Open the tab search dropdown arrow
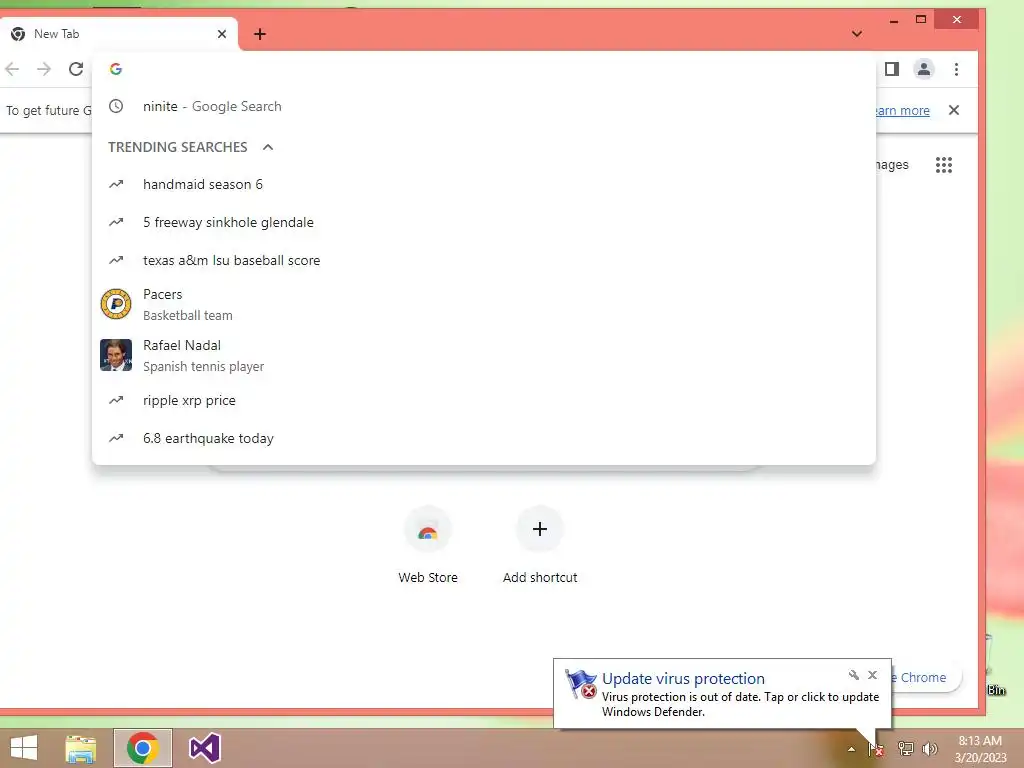Viewport: 1024px width, 768px height. pos(857,34)
